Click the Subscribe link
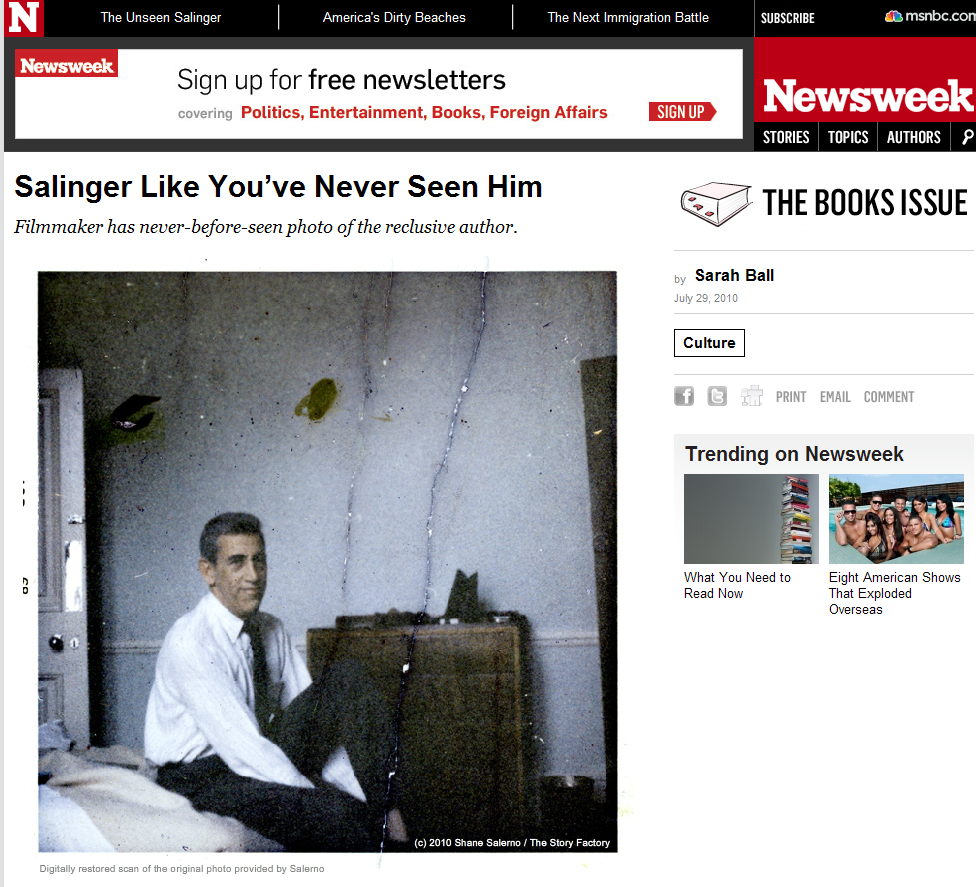The image size is (976, 887). point(787,18)
